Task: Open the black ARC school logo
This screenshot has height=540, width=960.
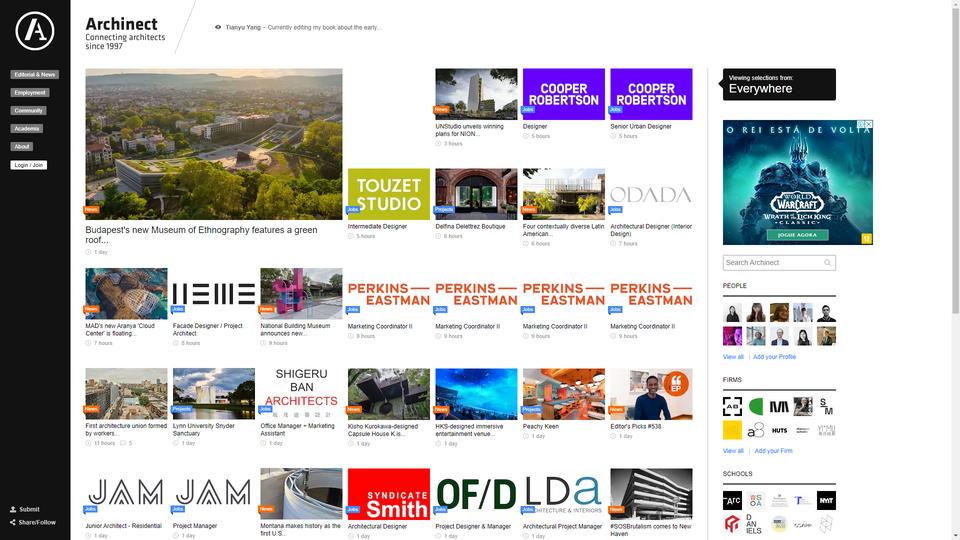Action: (732, 500)
